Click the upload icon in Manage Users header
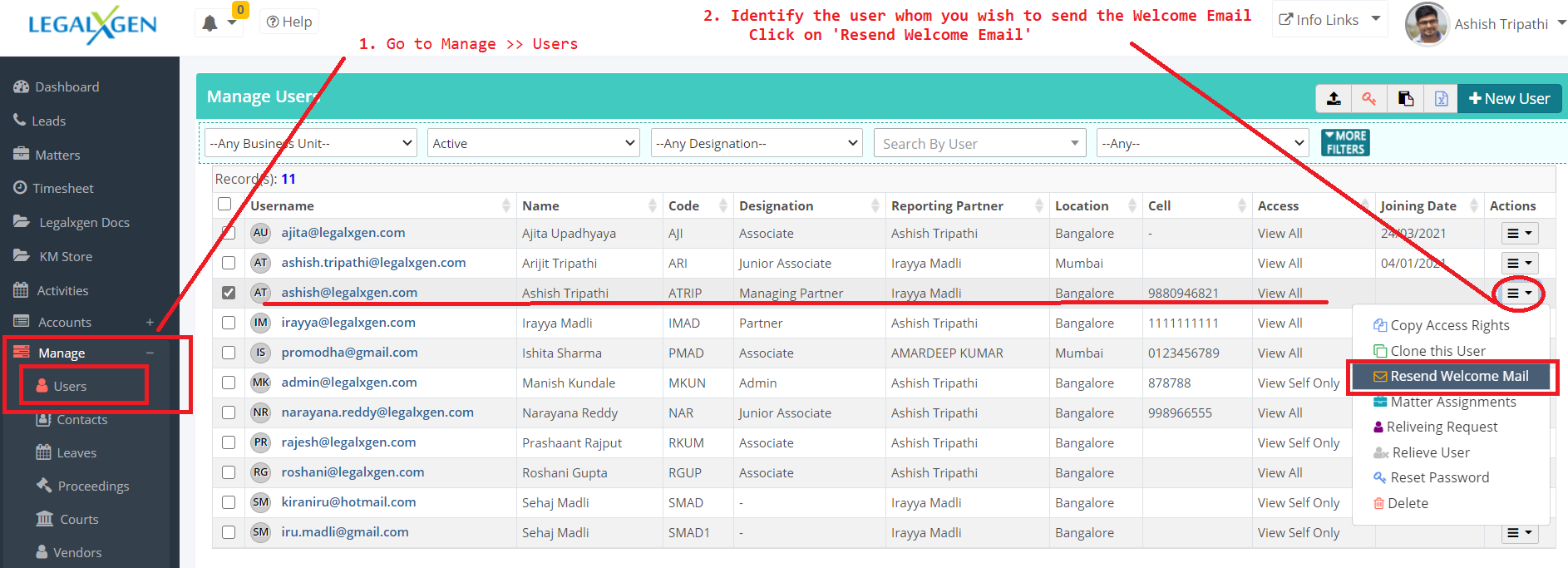Screen dimensions: 1568x568 tap(1334, 99)
